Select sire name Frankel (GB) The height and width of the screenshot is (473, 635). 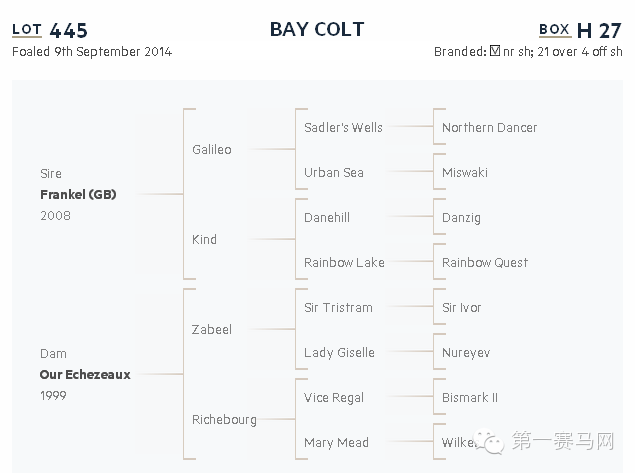[78, 195]
